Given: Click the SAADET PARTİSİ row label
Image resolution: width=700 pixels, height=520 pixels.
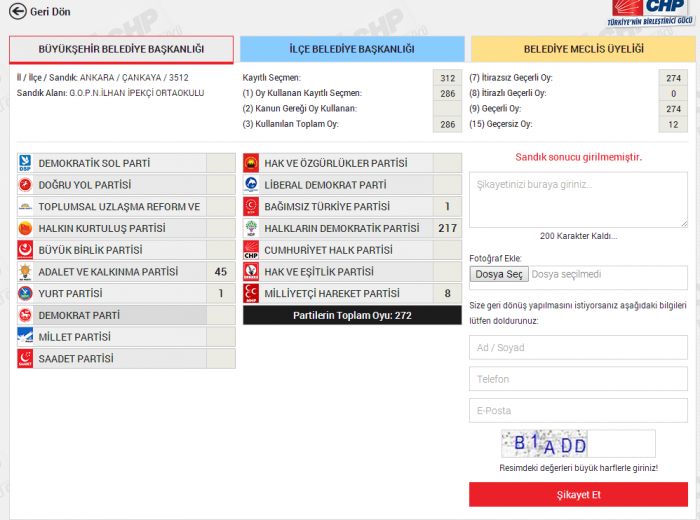Looking at the screenshot, I should 76,358.
